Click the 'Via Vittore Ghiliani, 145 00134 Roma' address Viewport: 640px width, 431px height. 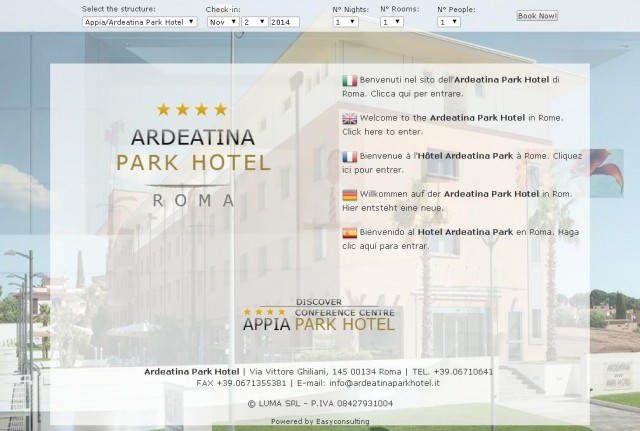point(325,372)
